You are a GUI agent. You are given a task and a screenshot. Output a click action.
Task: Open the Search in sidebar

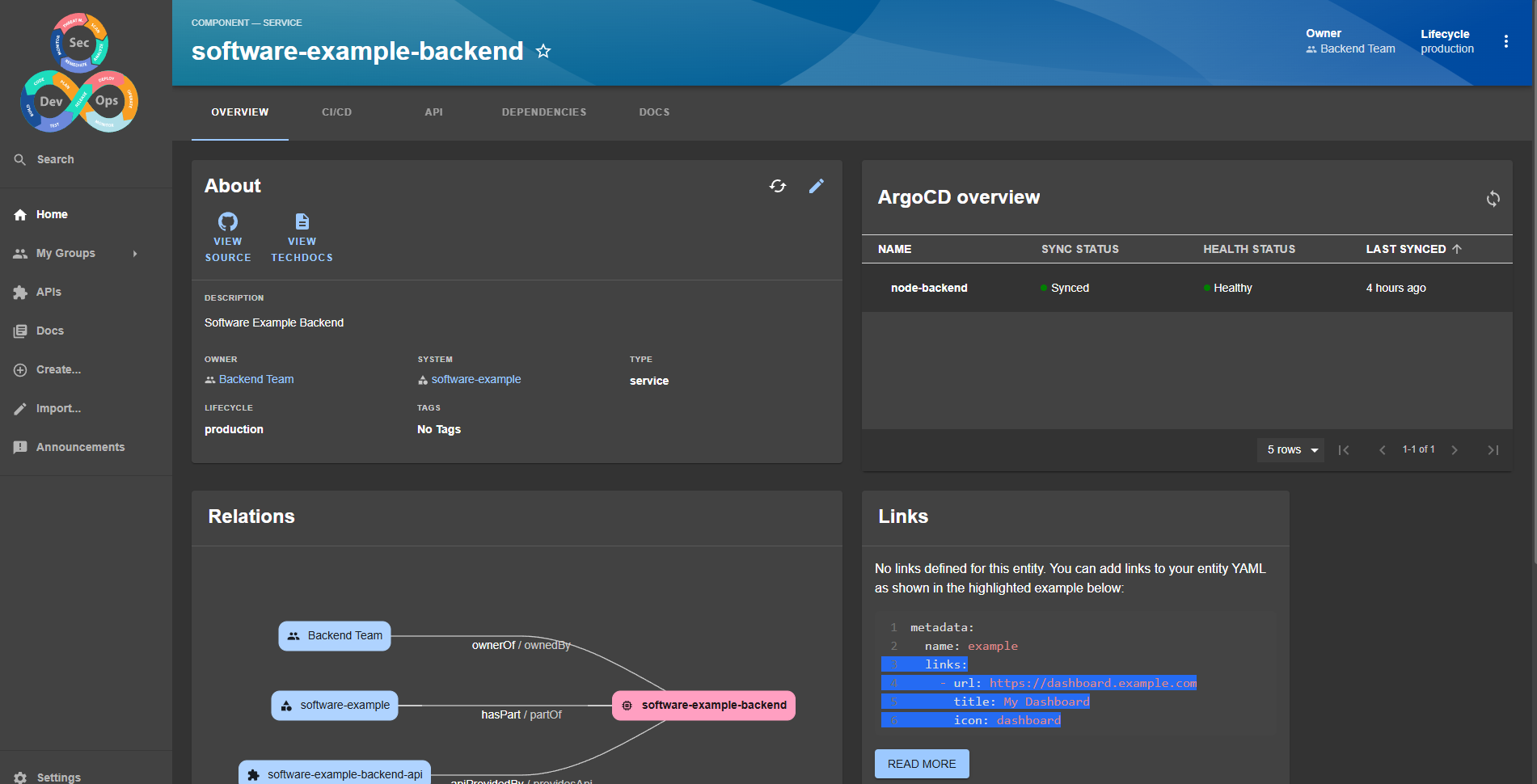coord(55,160)
